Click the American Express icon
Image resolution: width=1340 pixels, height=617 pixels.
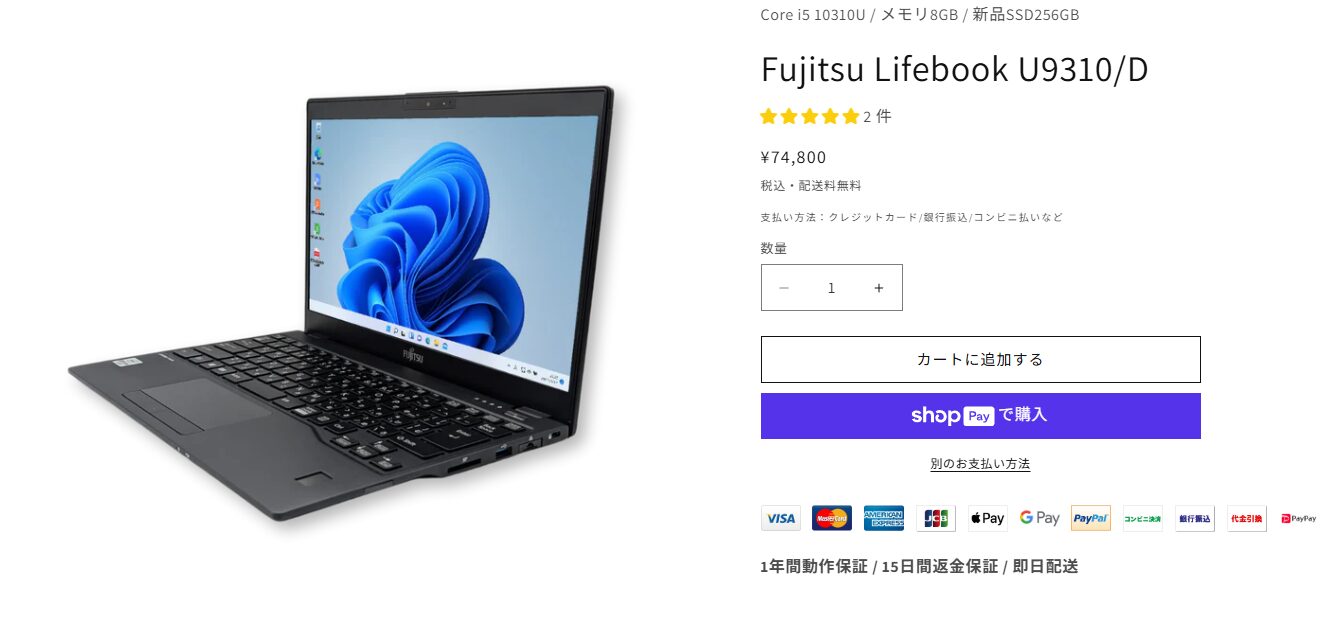(884, 518)
